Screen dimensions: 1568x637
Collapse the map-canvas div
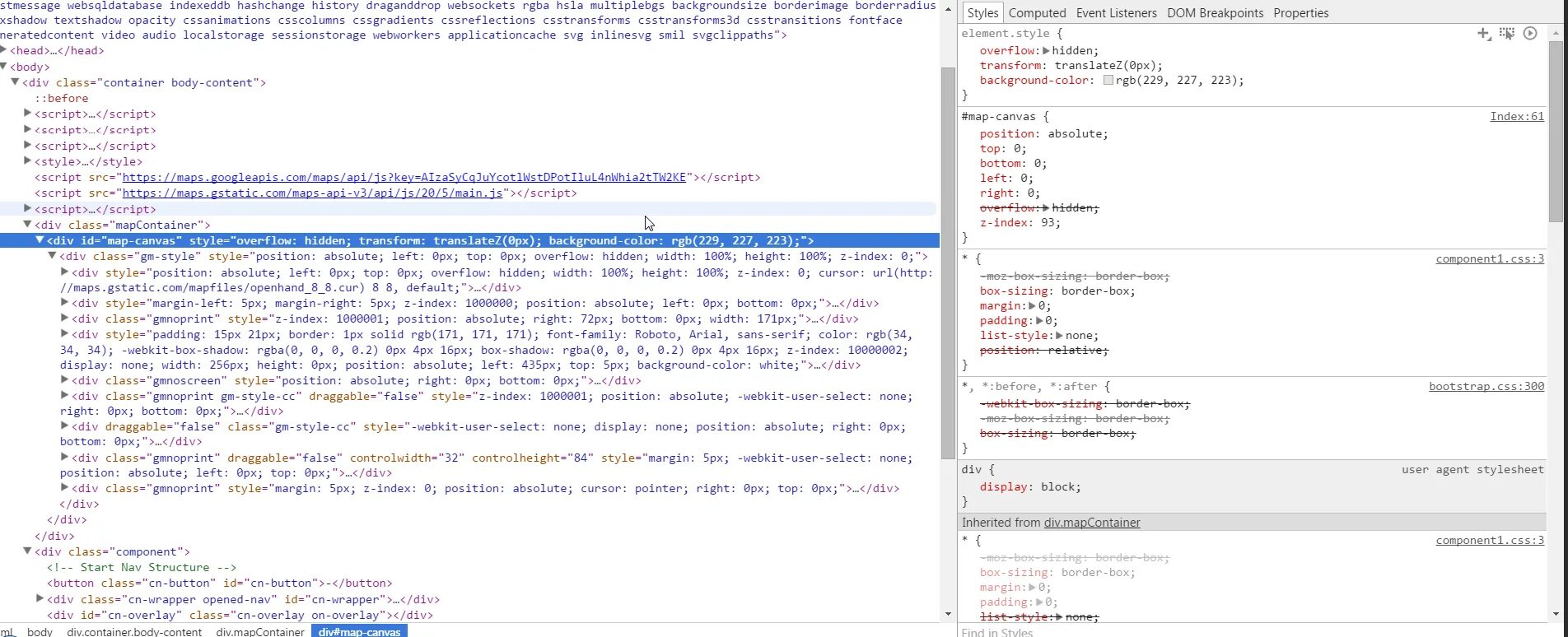pyautogui.click(x=39, y=240)
